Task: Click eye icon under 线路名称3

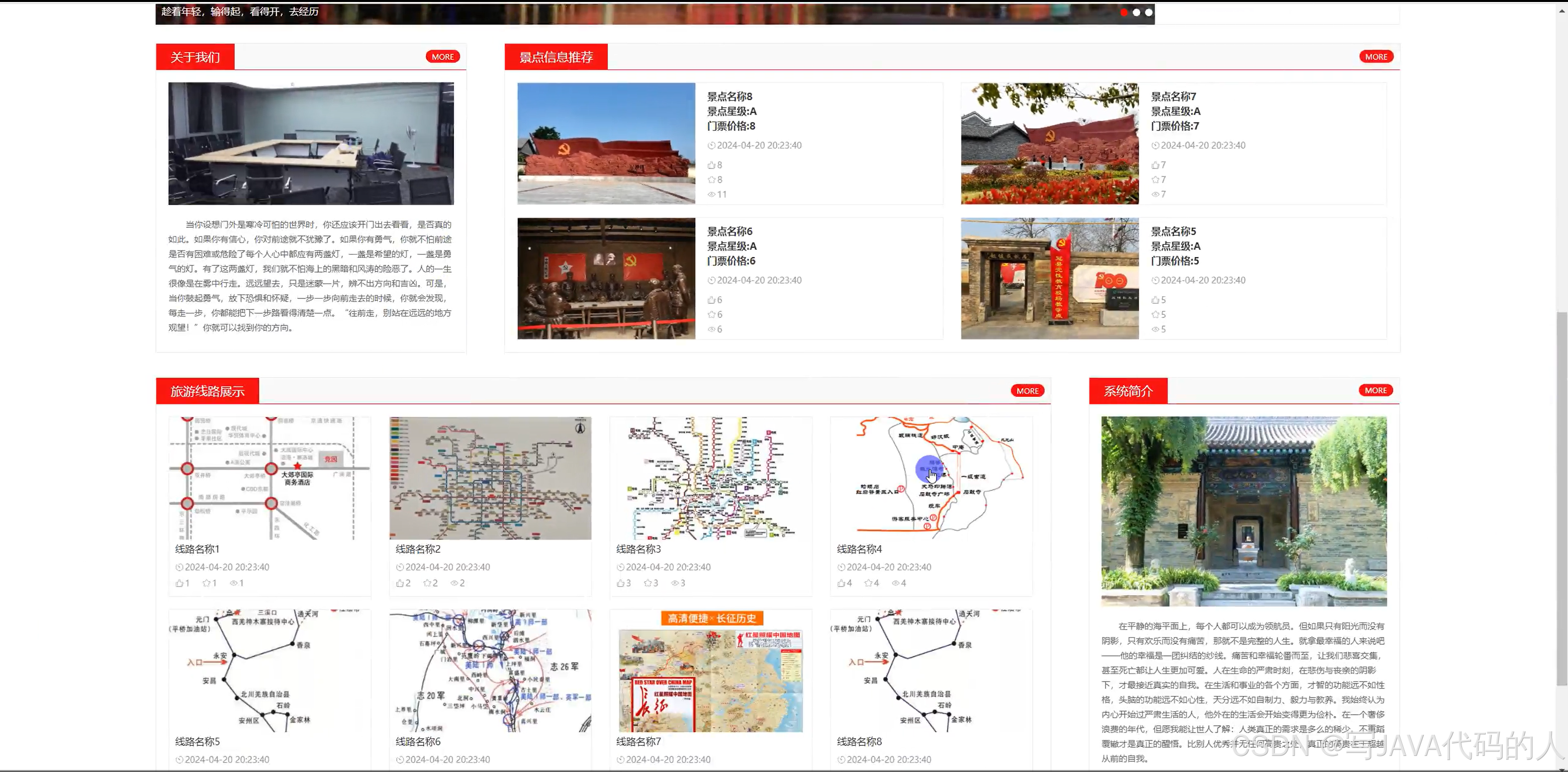Action: (x=675, y=583)
